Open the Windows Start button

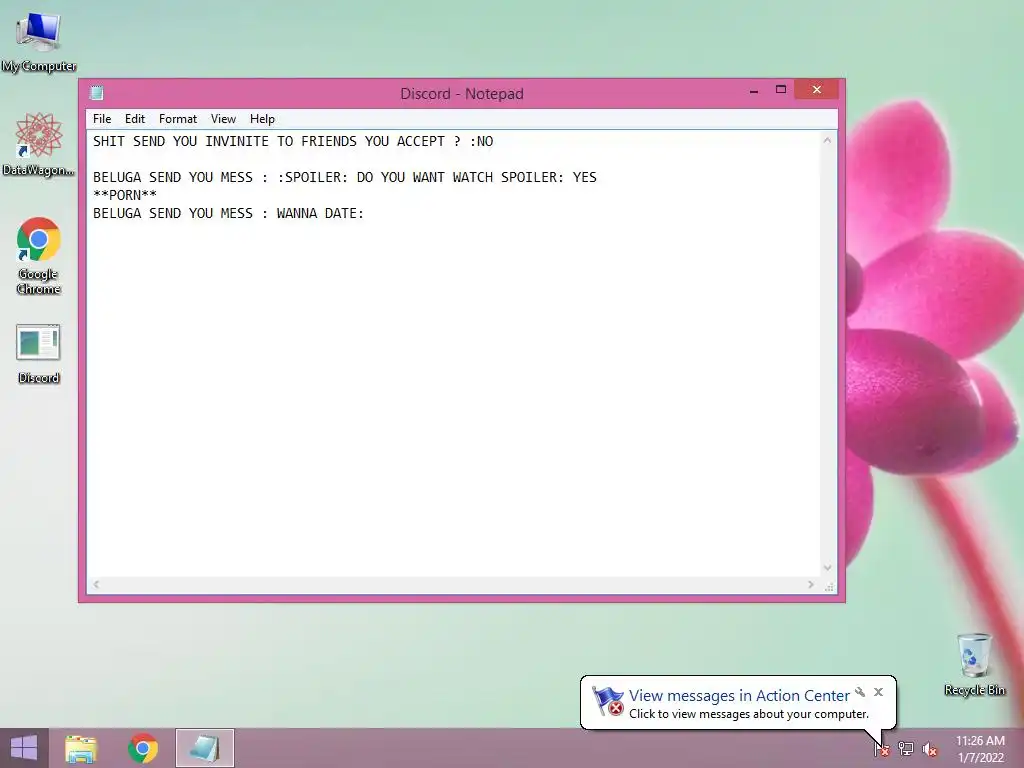[x=24, y=748]
